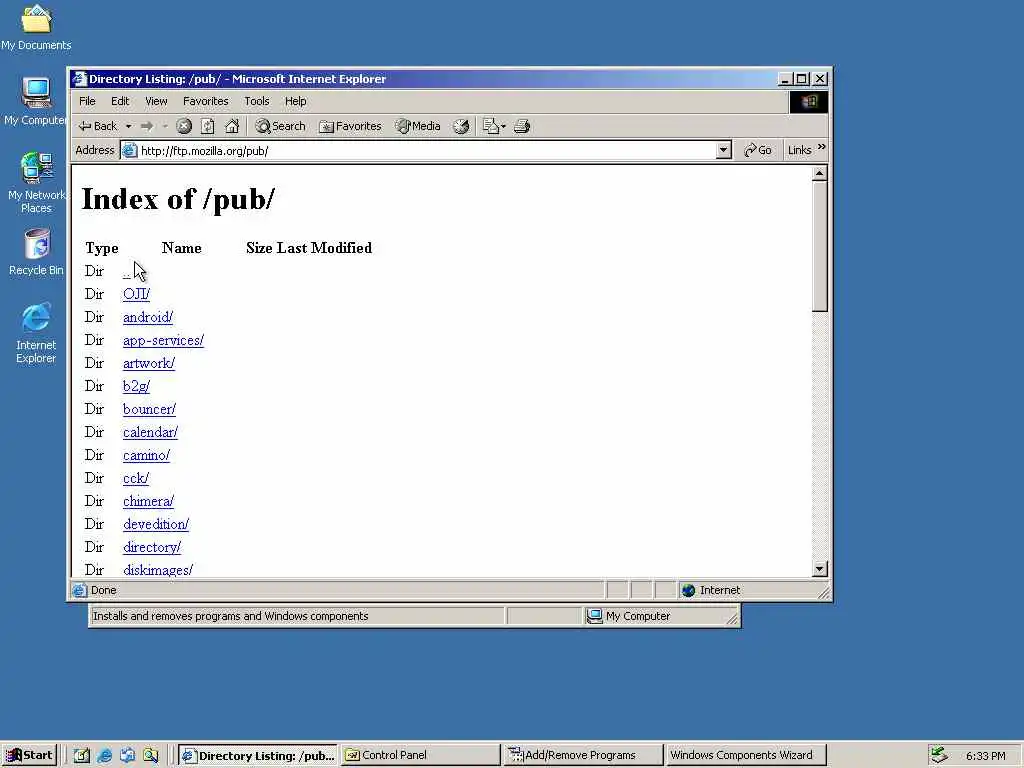Viewport: 1024px width, 768px height.
Task: Expand the Address bar dropdown arrow
Action: 723,151
